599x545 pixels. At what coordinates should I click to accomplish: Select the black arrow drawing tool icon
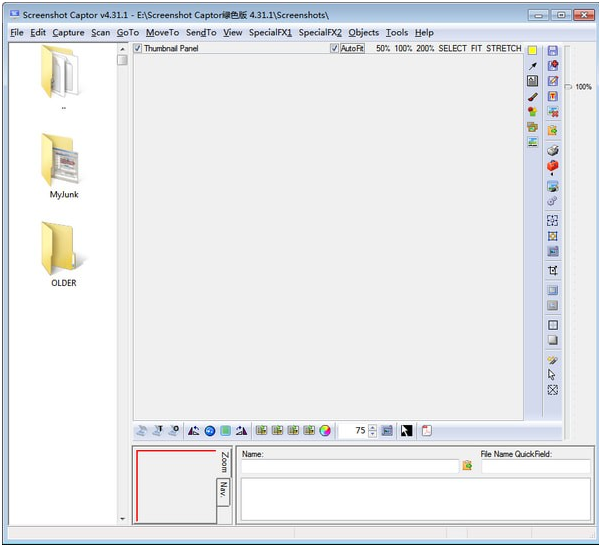533,66
